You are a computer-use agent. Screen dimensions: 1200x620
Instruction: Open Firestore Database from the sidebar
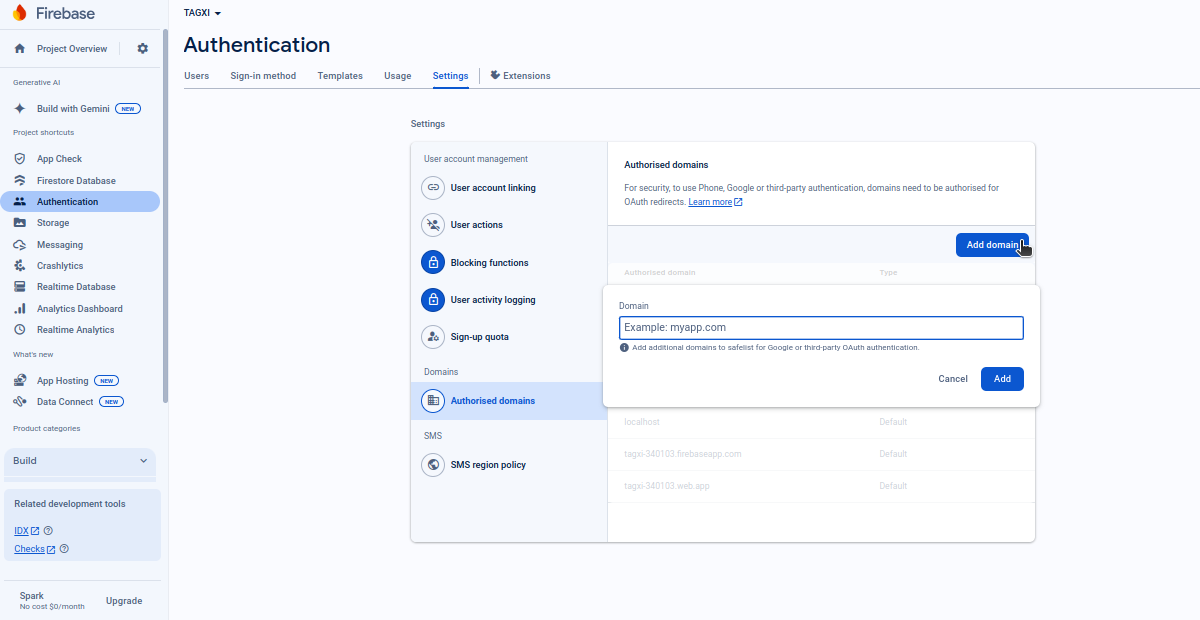pyautogui.click(x=21, y=180)
